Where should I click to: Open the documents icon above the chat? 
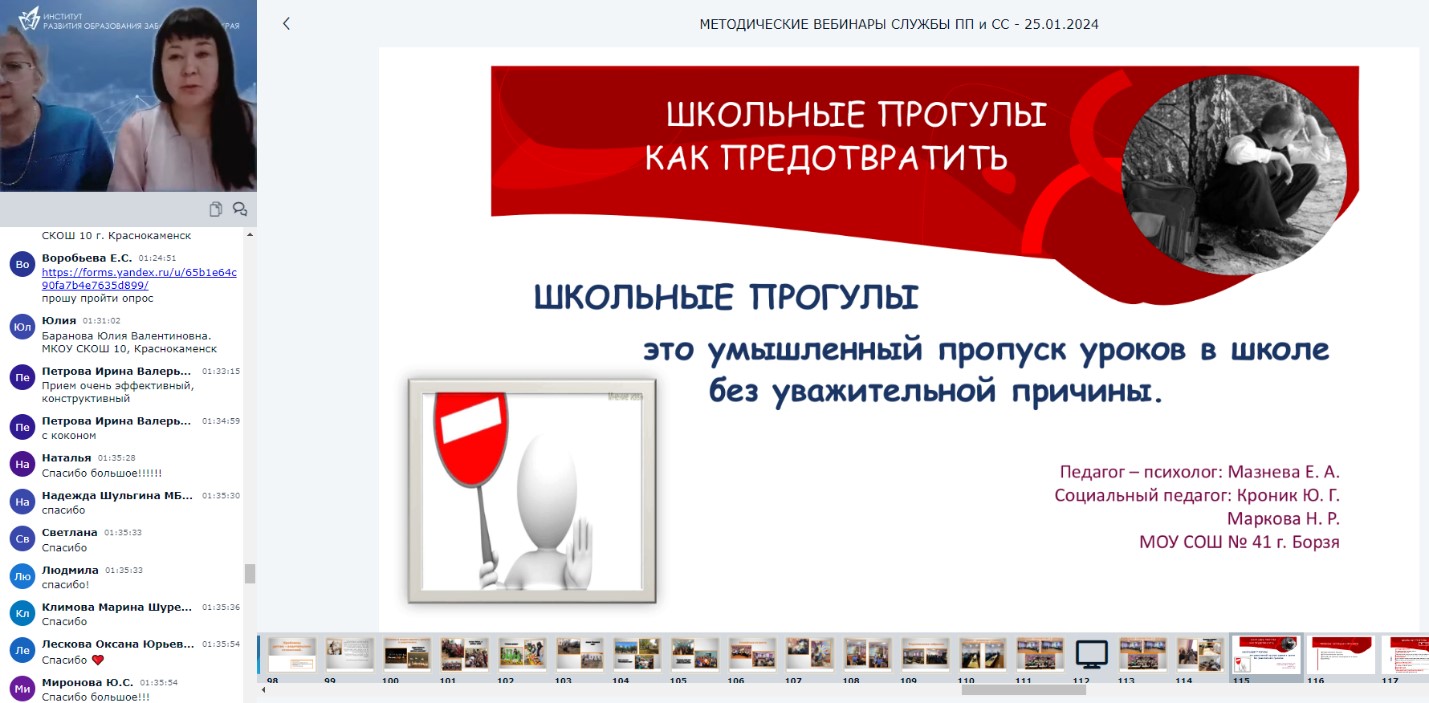pos(216,209)
